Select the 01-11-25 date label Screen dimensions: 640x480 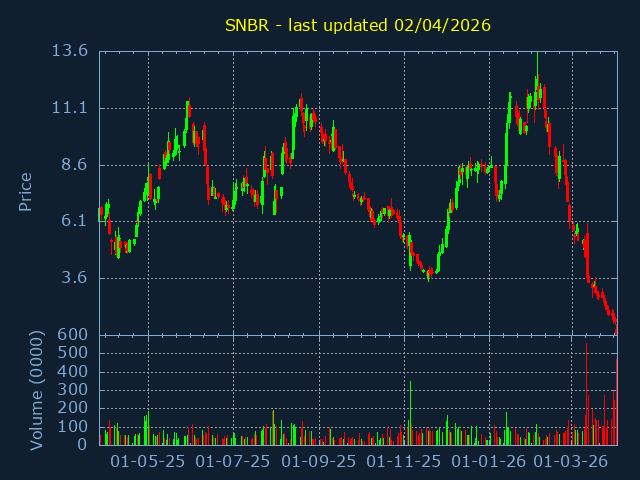[x=404, y=462]
